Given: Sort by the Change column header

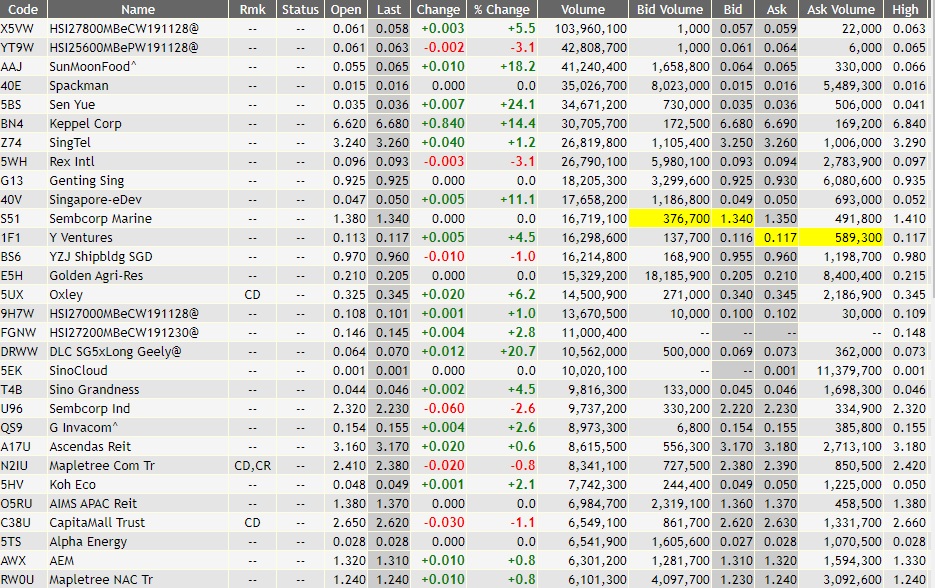Looking at the screenshot, I should click(x=438, y=9).
